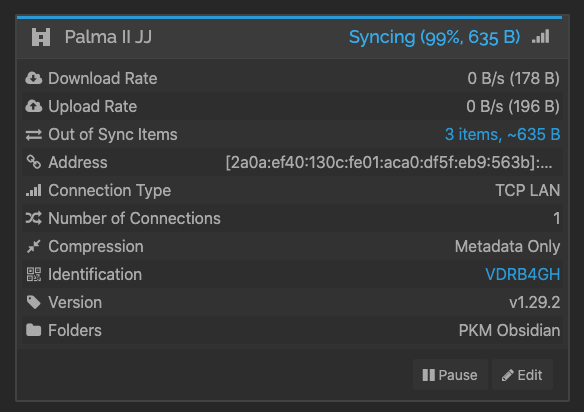The height and width of the screenshot is (412, 584).
Task: Click the Syncing (99%, 635 B) status
Action: [x=434, y=37]
